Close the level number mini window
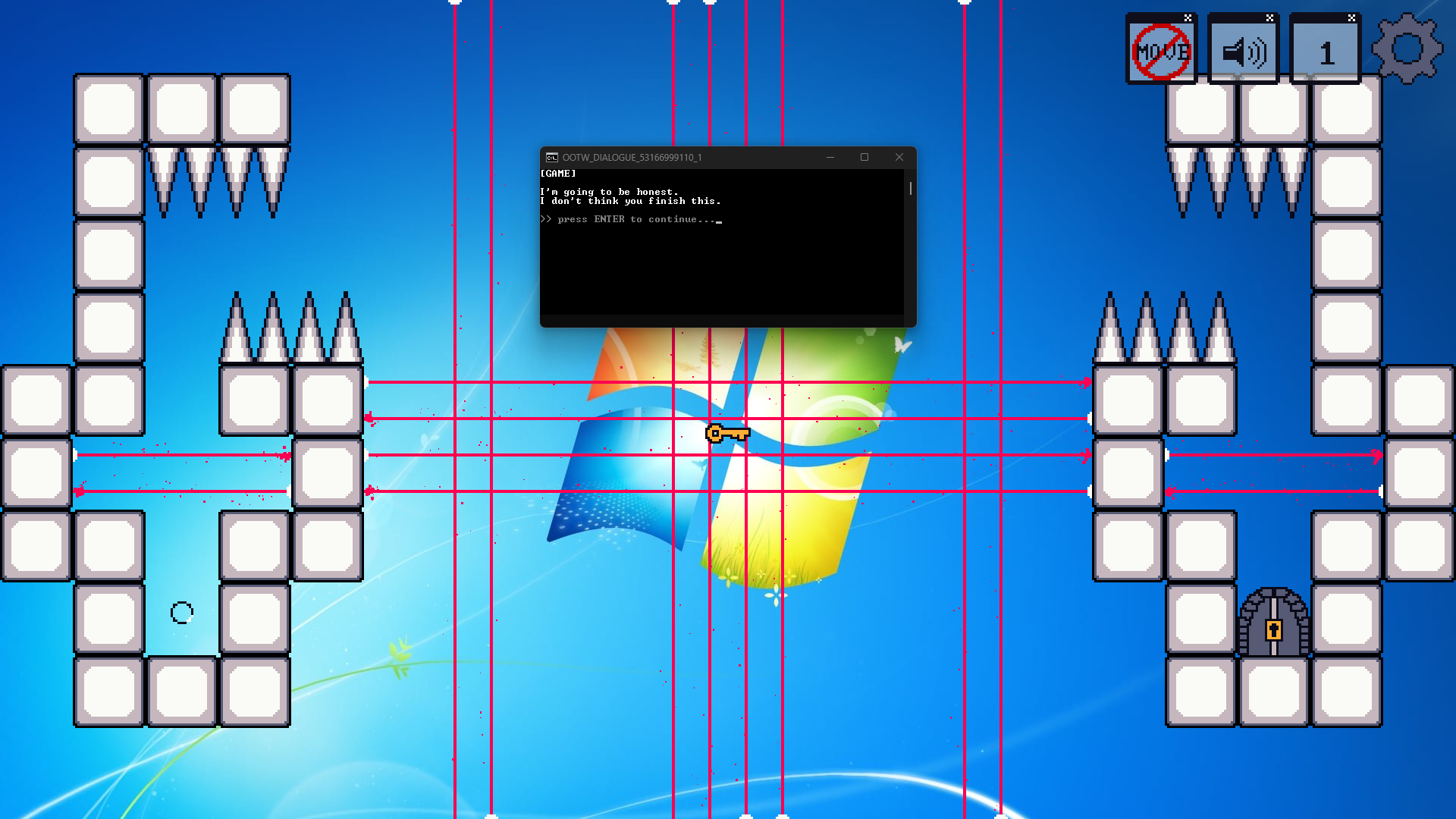 tap(1352, 17)
